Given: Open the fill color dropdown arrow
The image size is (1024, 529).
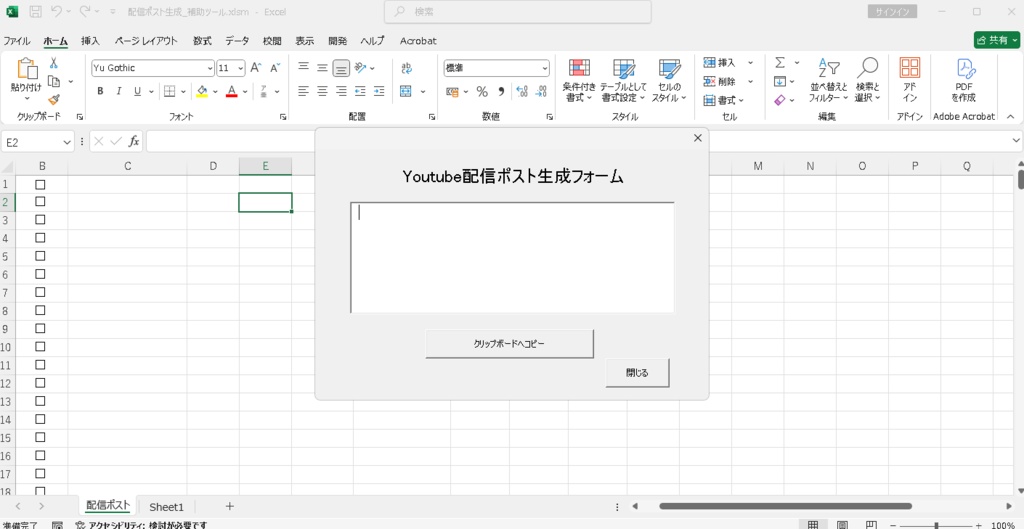Looking at the screenshot, I should point(215,91).
